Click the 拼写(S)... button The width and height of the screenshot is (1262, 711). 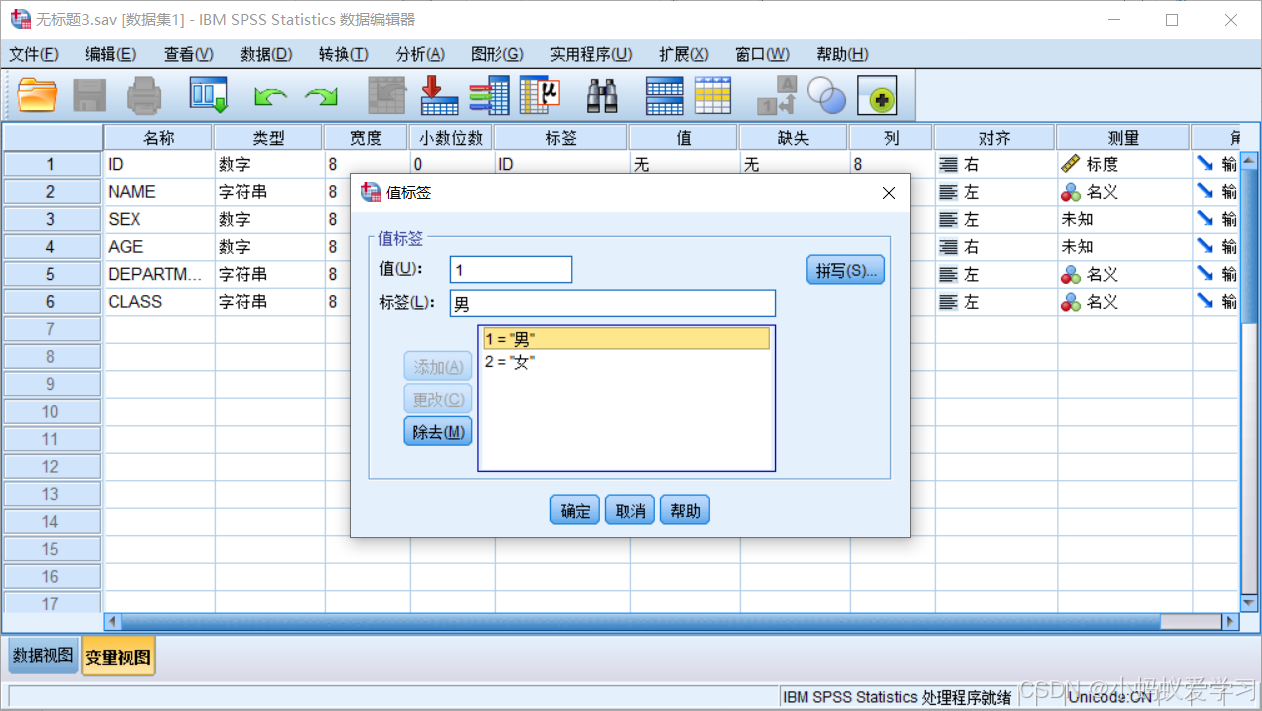coord(846,270)
